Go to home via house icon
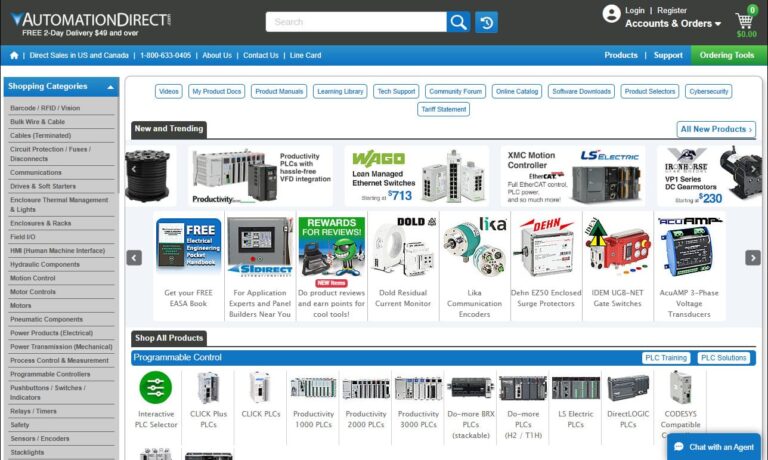 click(x=14, y=55)
